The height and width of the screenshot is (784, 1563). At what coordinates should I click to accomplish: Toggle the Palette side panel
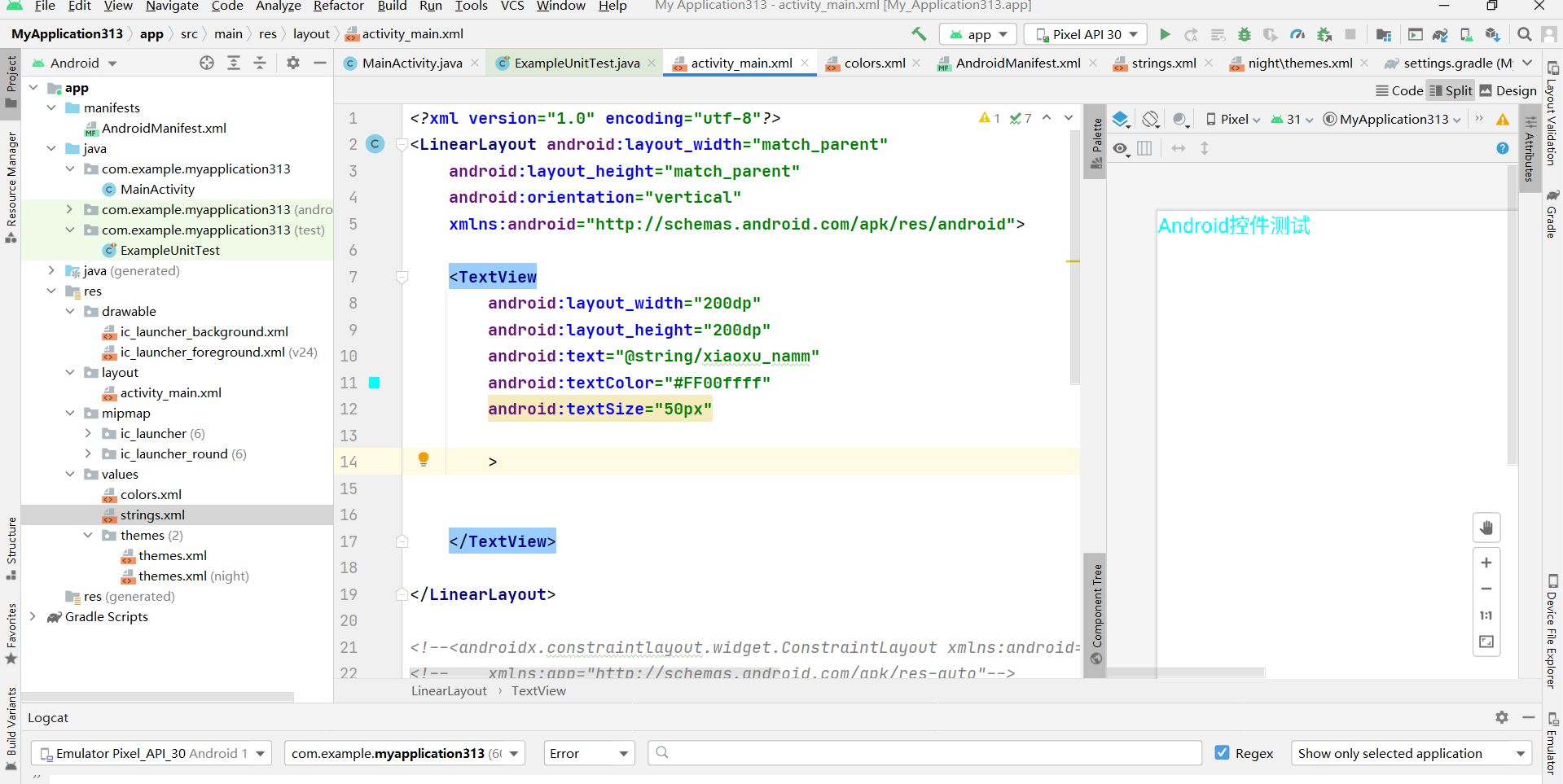(1096, 142)
